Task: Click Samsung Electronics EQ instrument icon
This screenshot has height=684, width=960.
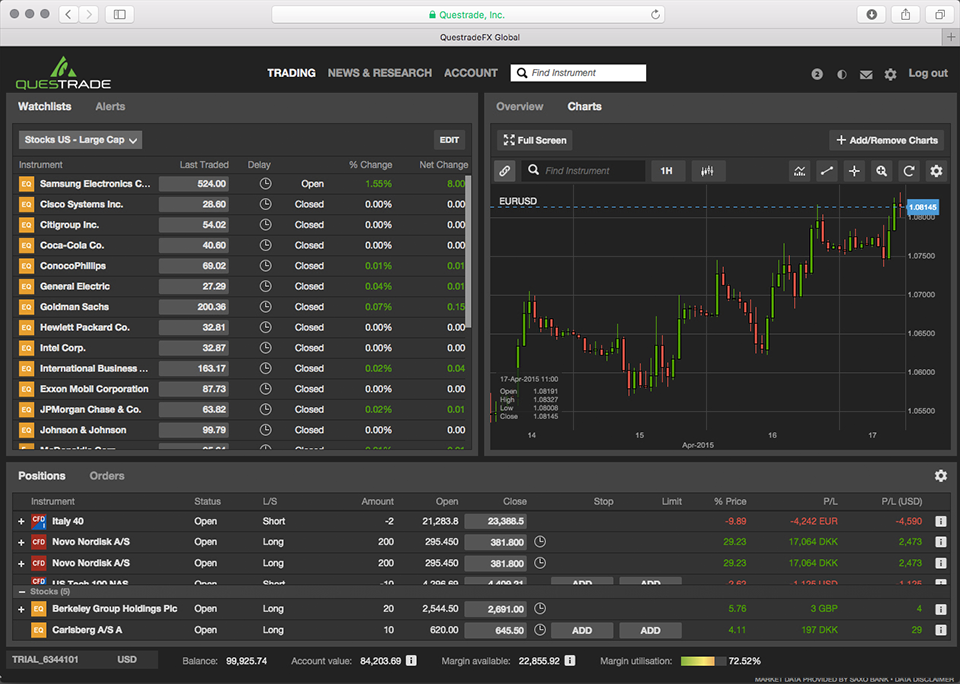Action: [26, 184]
